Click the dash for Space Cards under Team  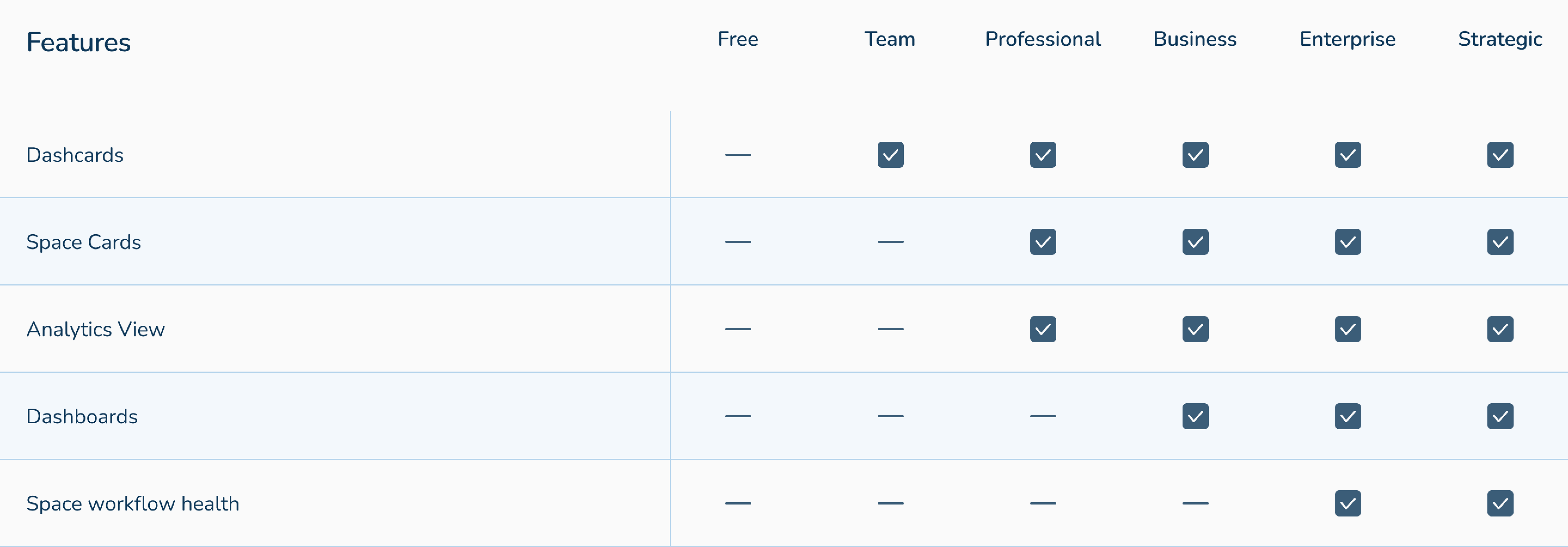pyautogui.click(x=890, y=242)
